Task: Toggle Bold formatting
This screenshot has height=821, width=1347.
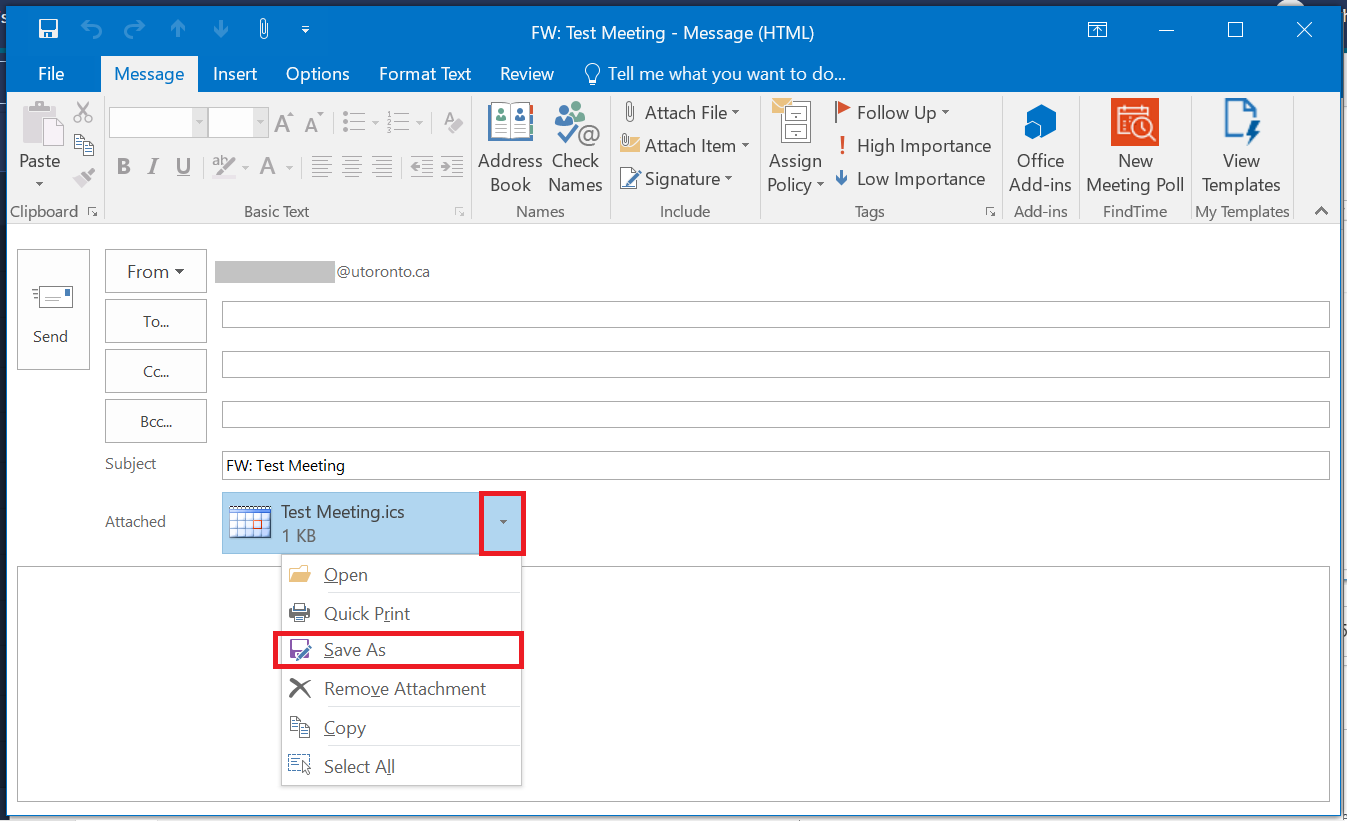Action: (x=124, y=167)
